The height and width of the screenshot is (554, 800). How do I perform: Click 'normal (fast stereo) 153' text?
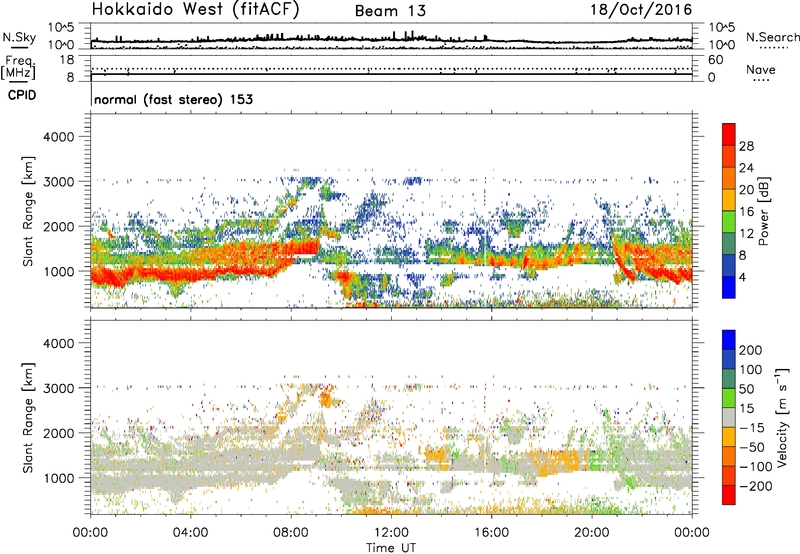[x=173, y=99]
